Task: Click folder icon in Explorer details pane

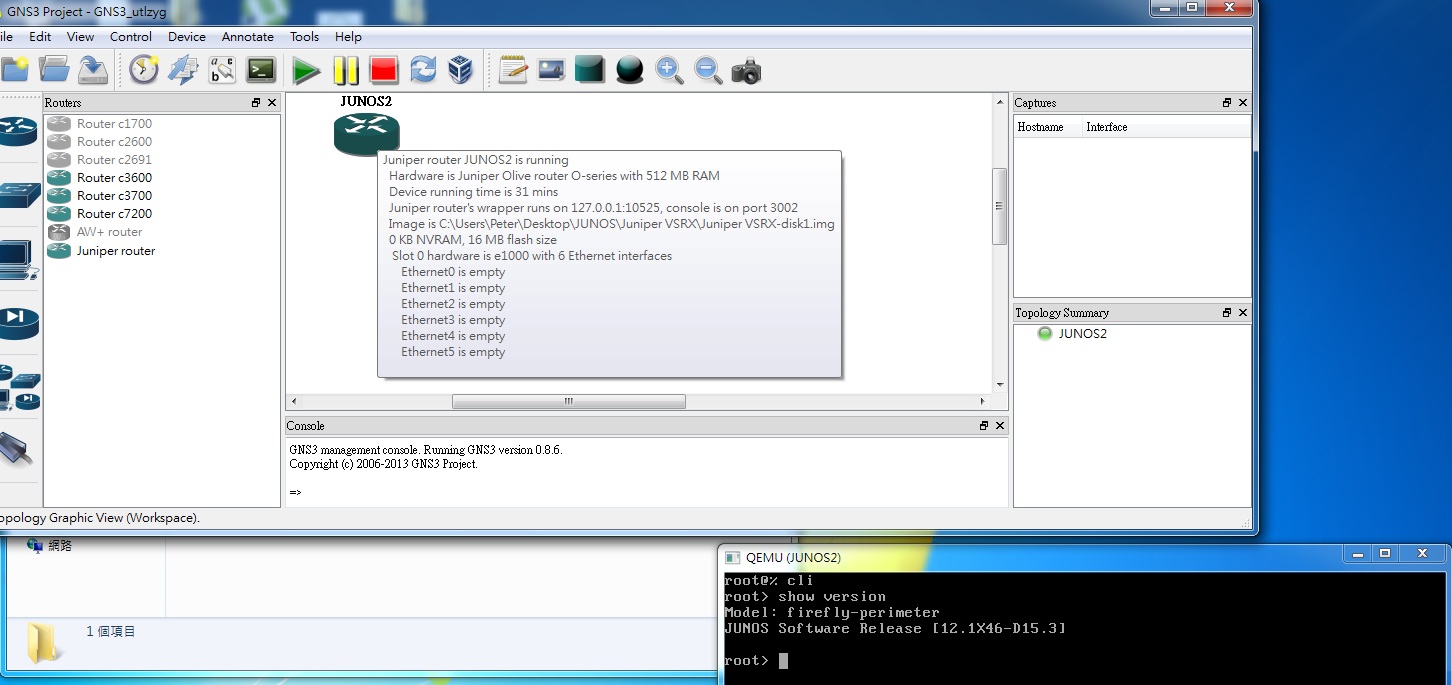Action: click(45, 642)
